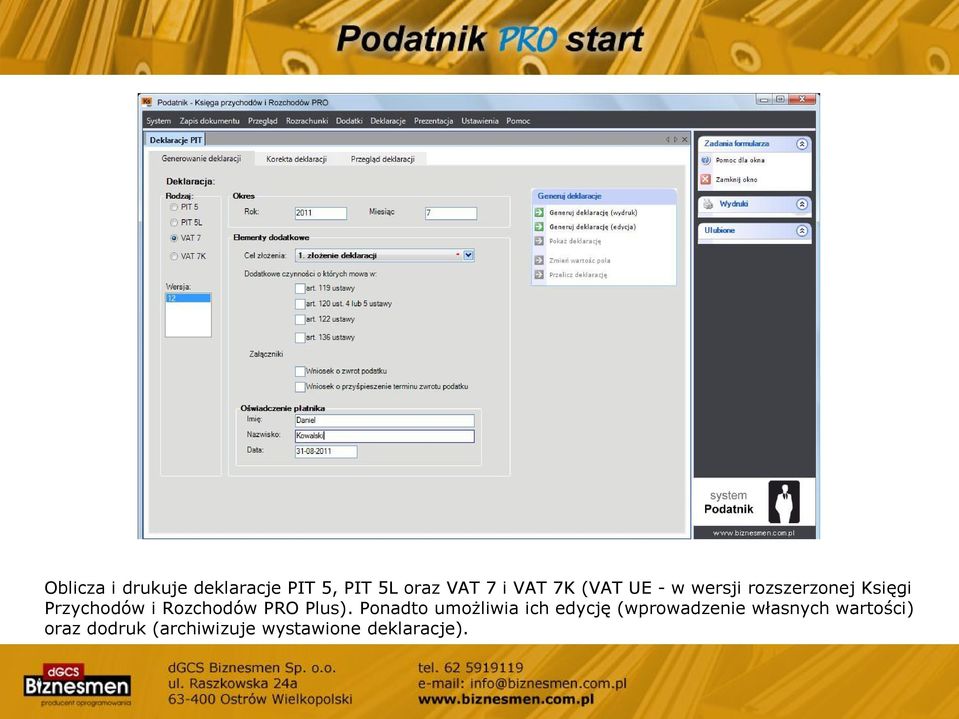Click the Przelicz deklarację arrow icon
The image size is (959, 719).
click(x=539, y=275)
